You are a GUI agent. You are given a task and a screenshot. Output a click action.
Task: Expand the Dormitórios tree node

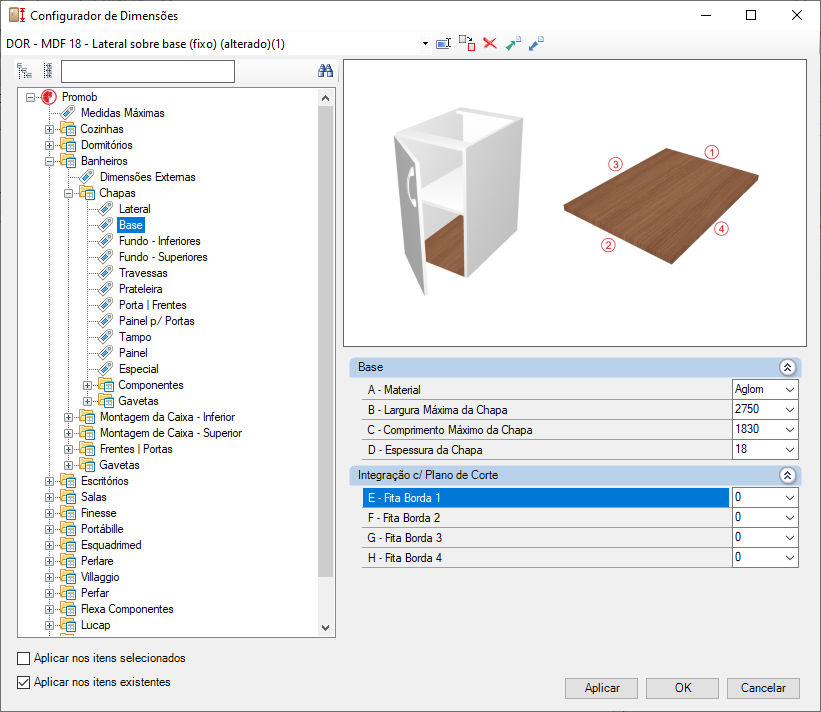click(x=49, y=145)
